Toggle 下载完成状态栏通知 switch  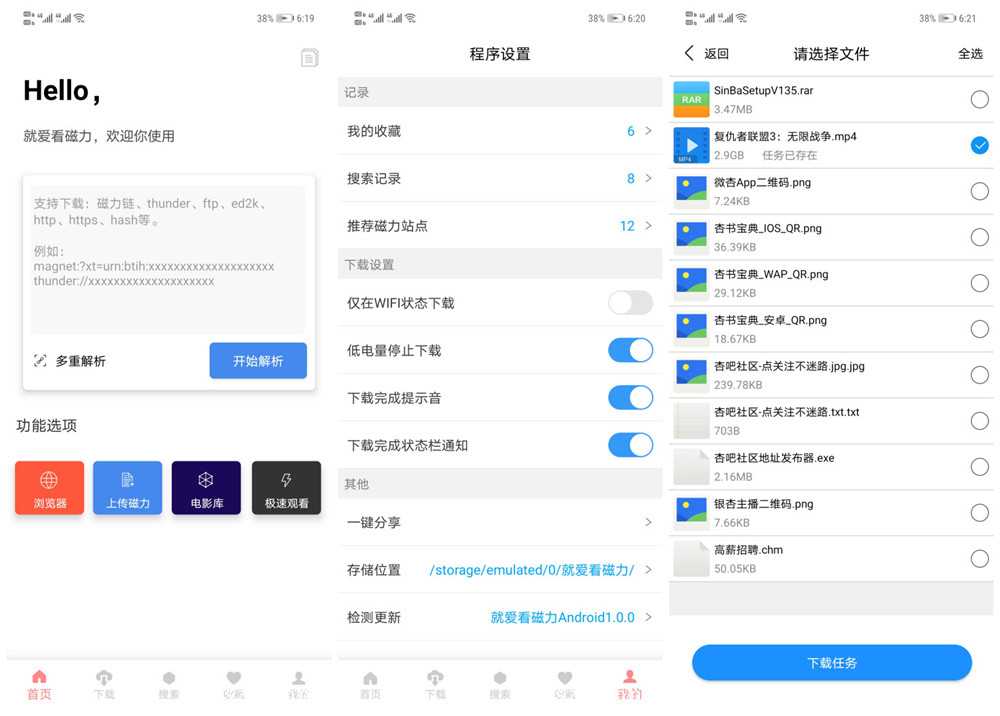[x=630, y=444]
